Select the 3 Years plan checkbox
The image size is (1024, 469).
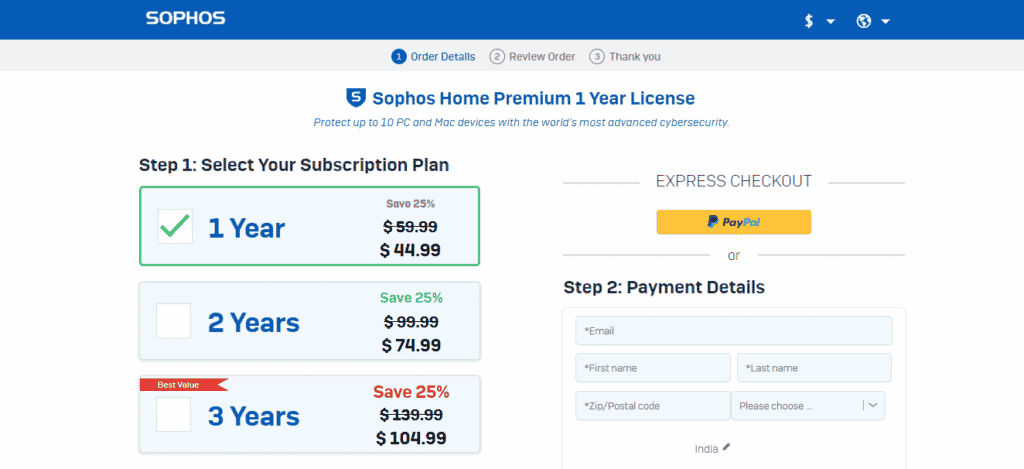click(x=174, y=414)
